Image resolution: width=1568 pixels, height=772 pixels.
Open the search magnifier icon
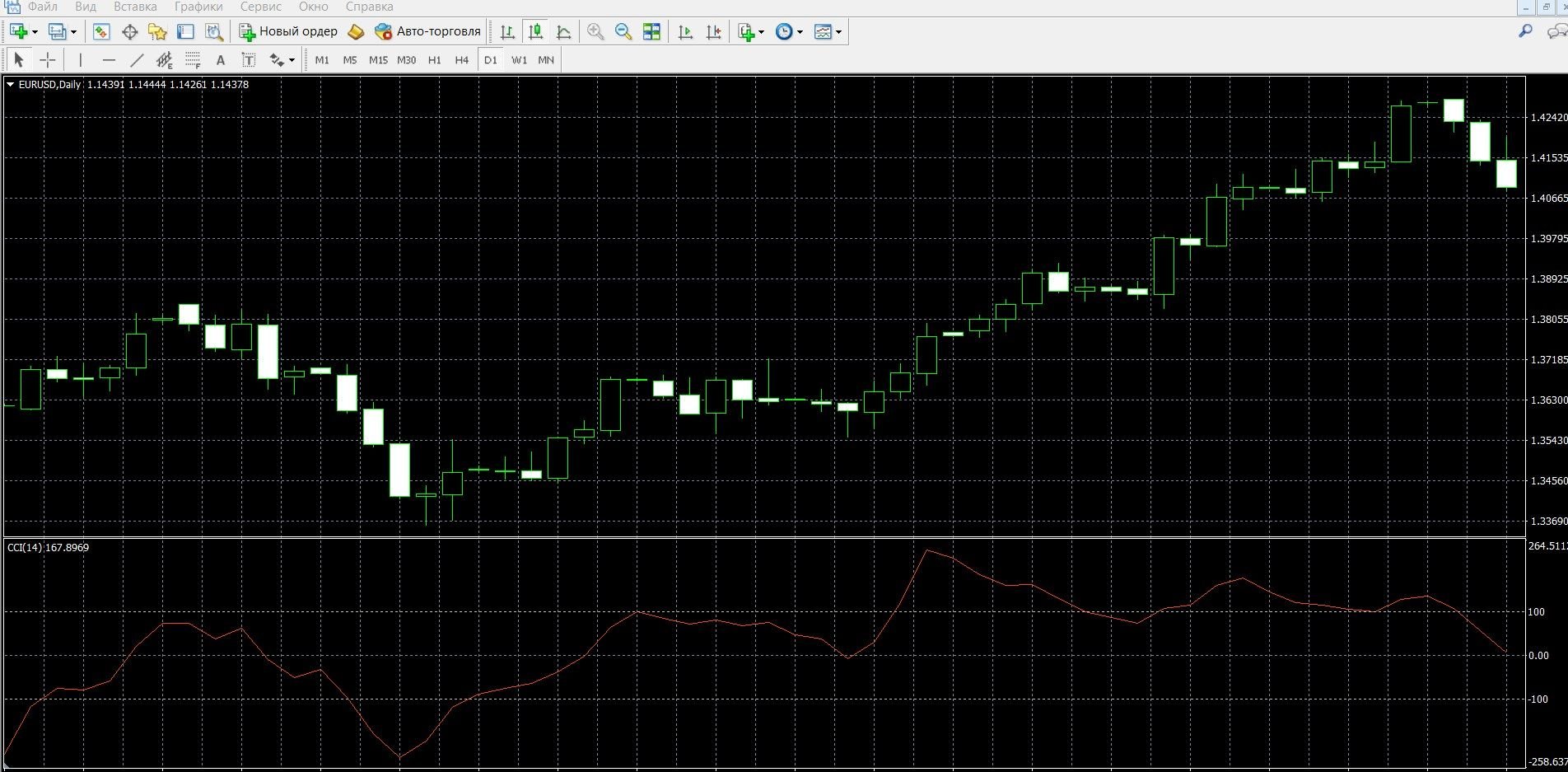click(x=1526, y=31)
